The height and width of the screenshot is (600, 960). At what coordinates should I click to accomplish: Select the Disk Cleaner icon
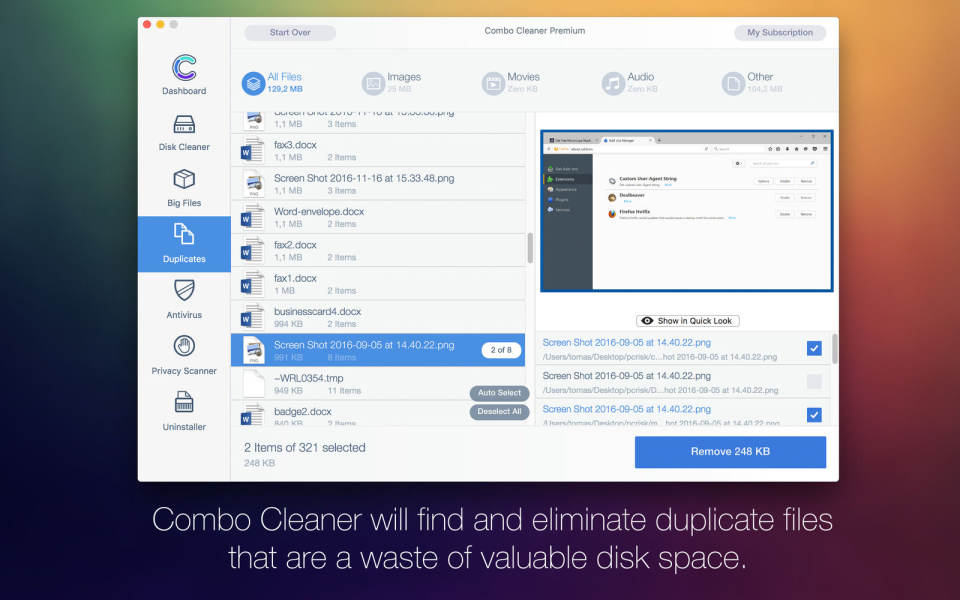(x=184, y=126)
